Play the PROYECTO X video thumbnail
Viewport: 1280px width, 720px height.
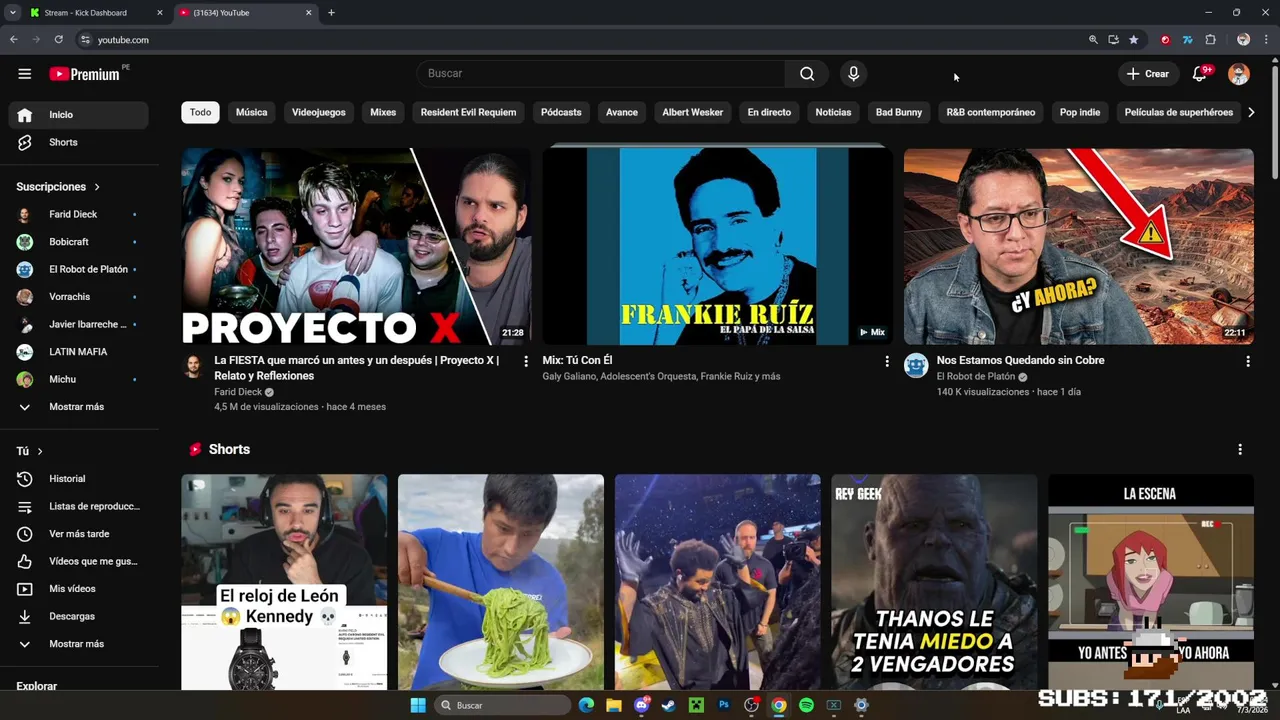[356, 247]
